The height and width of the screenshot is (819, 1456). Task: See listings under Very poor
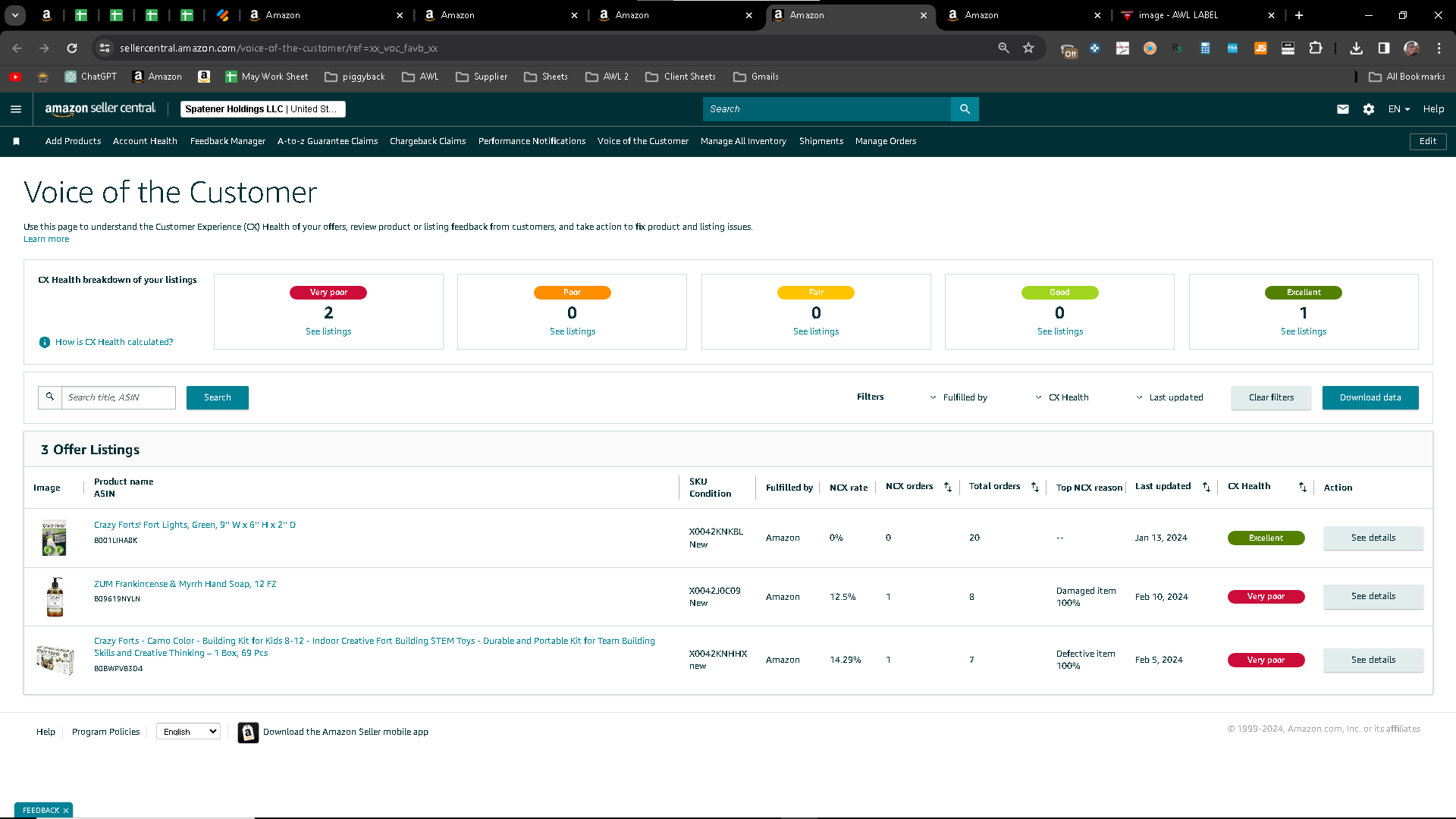328,331
